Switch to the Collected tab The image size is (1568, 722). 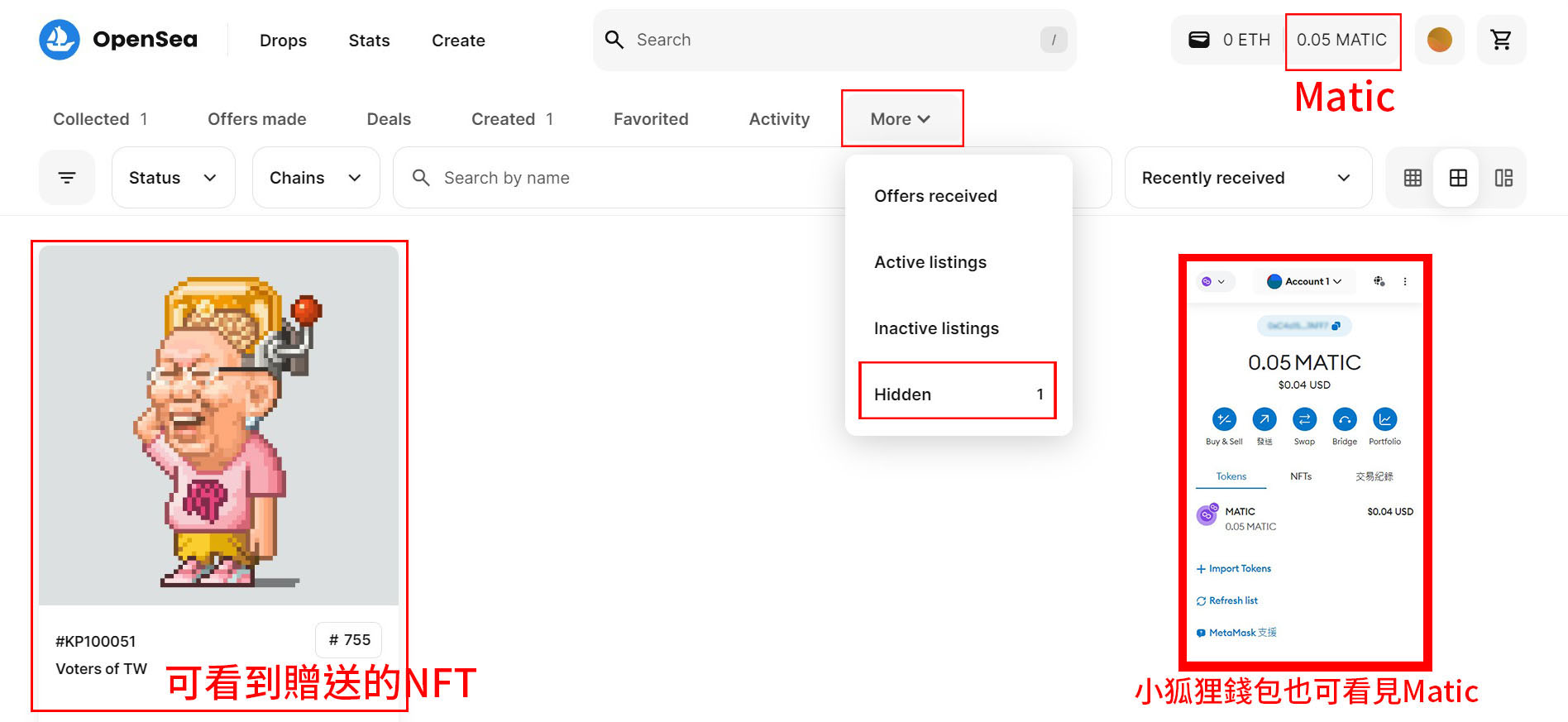coord(100,119)
